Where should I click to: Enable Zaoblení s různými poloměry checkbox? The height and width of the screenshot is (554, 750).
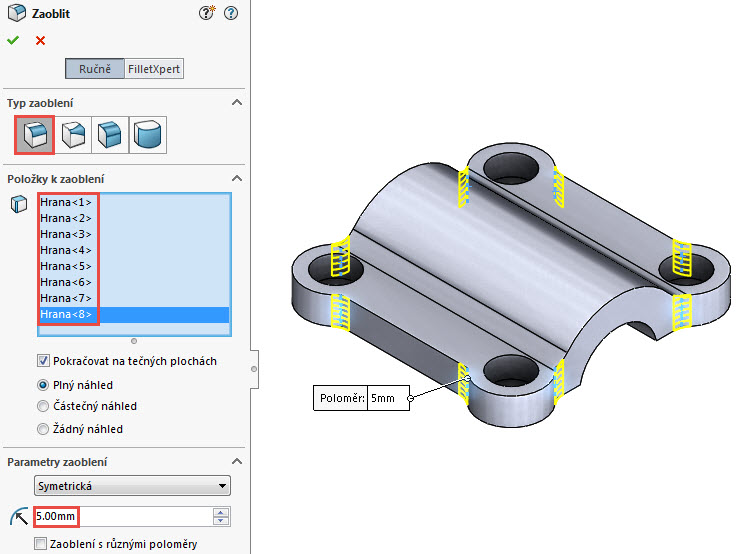coord(40,544)
